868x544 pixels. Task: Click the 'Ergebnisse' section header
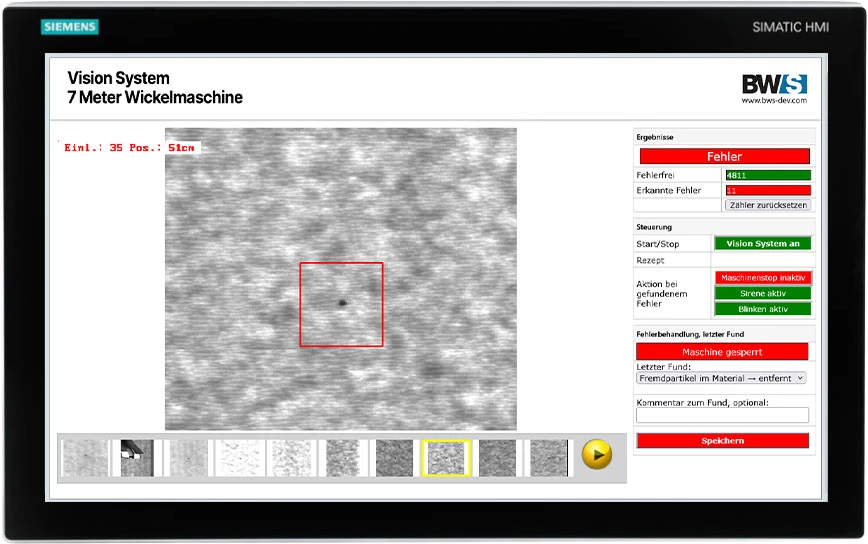click(655, 137)
